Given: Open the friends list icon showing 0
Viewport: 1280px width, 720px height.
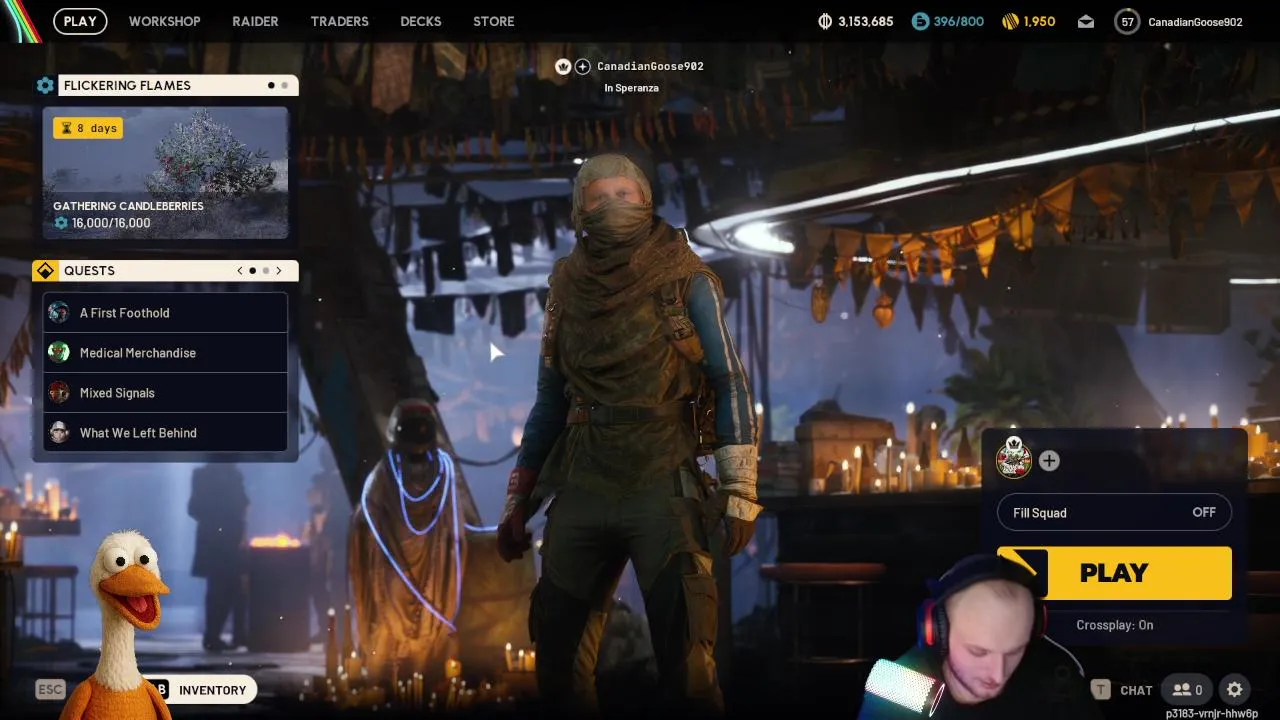Looking at the screenshot, I should pyautogui.click(x=1187, y=690).
